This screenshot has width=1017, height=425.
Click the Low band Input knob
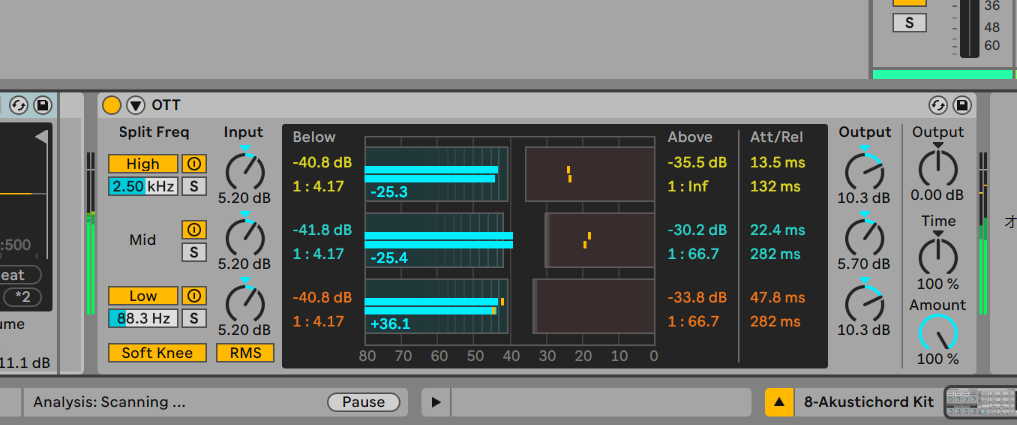[245, 304]
